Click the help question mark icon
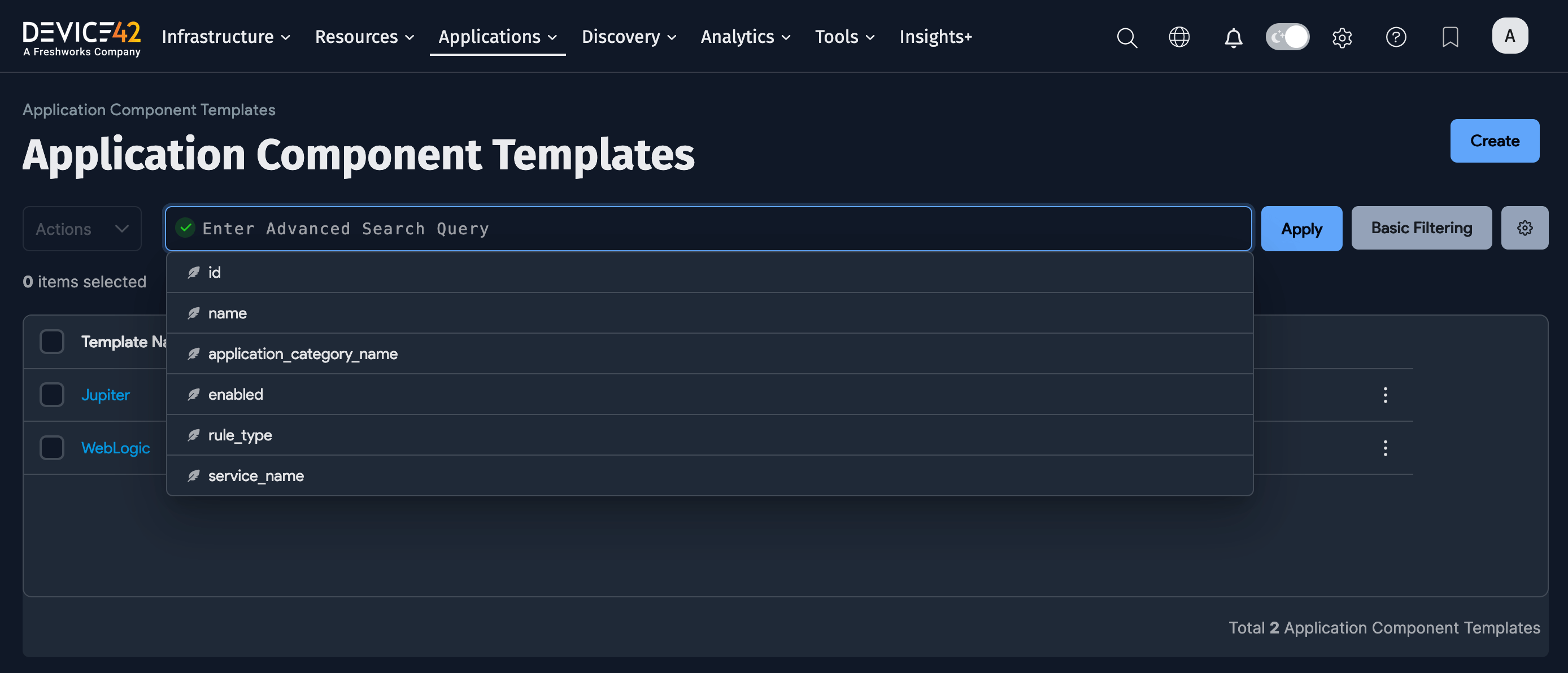Viewport: 1568px width, 673px height. [x=1396, y=37]
